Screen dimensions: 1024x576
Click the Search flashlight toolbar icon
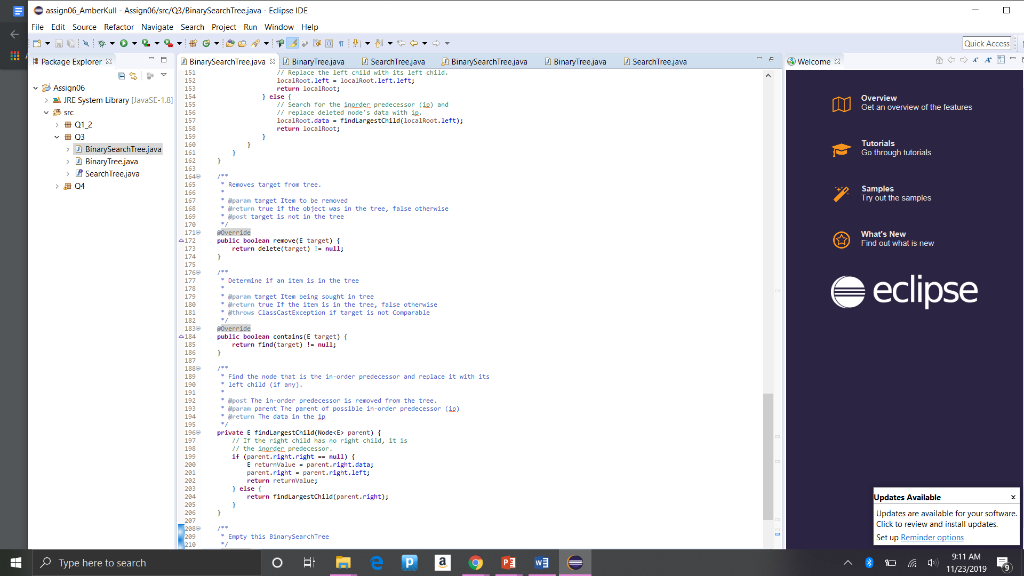[255, 43]
